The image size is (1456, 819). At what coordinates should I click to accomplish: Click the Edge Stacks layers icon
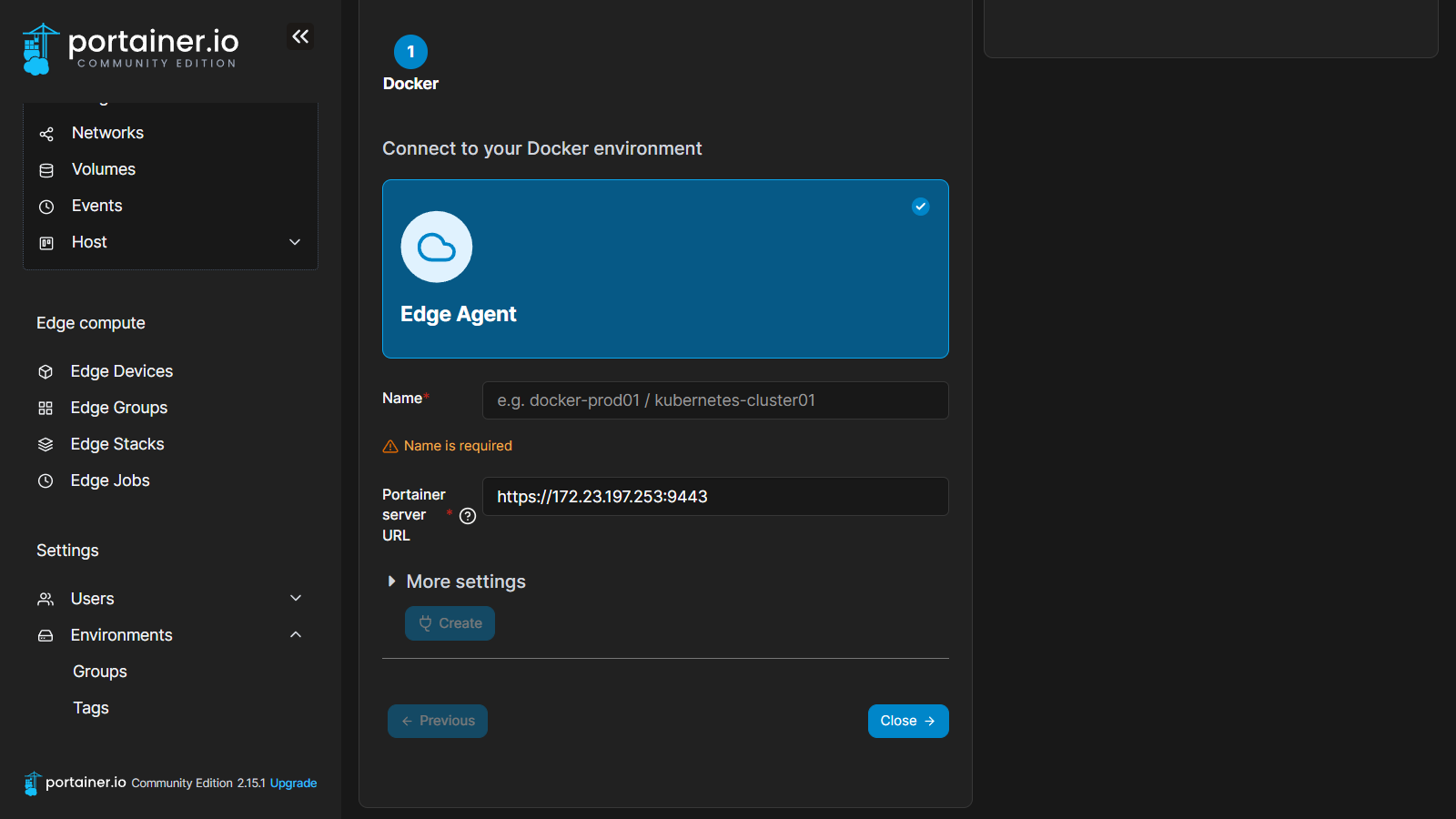coord(45,444)
